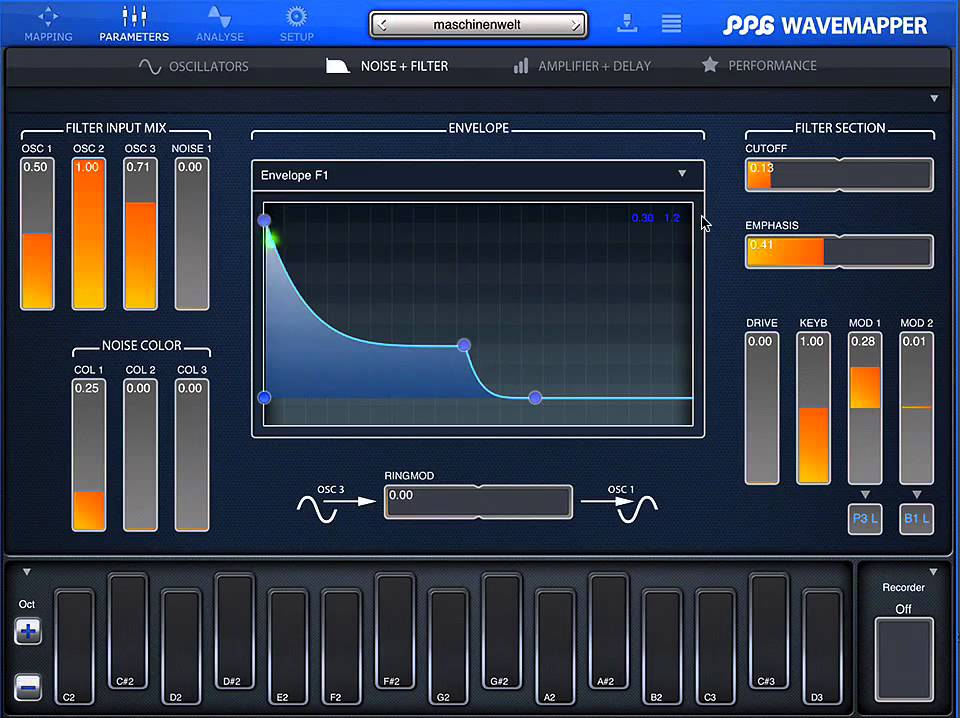Viewport: 960px width, 718px height.
Task: Play the C2 key
Action: coord(74,646)
